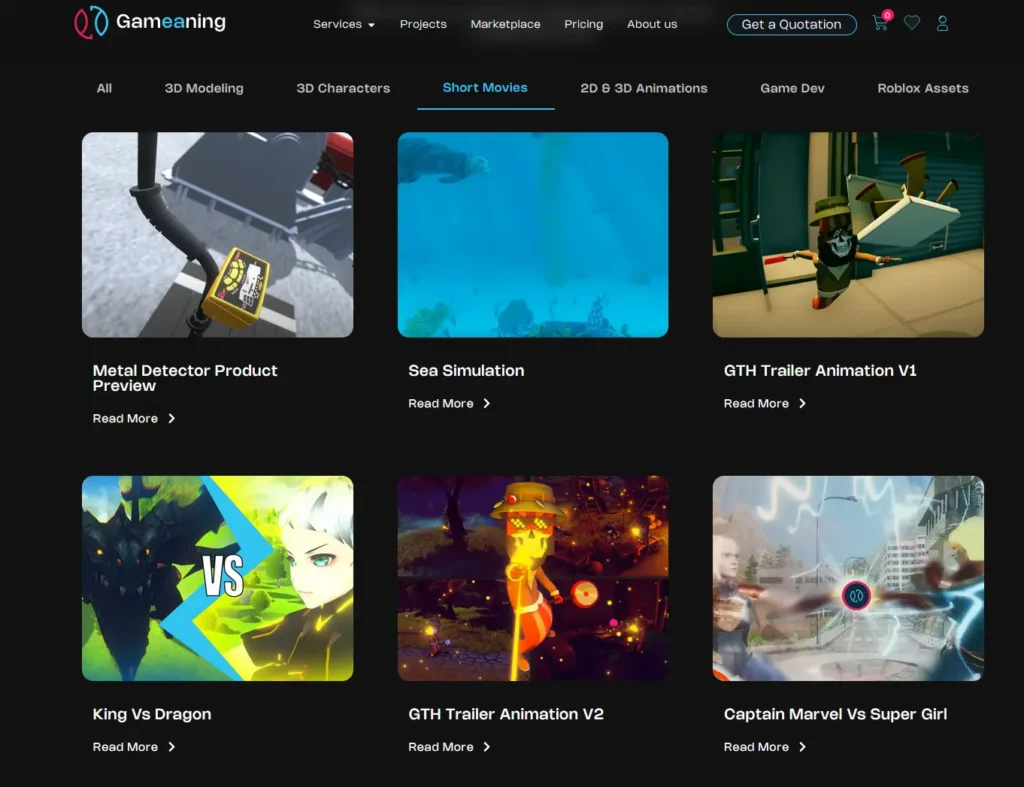Click the GTH Trailer Animation V1 title
The image size is (1024, 787).
[x=820, y=371]
